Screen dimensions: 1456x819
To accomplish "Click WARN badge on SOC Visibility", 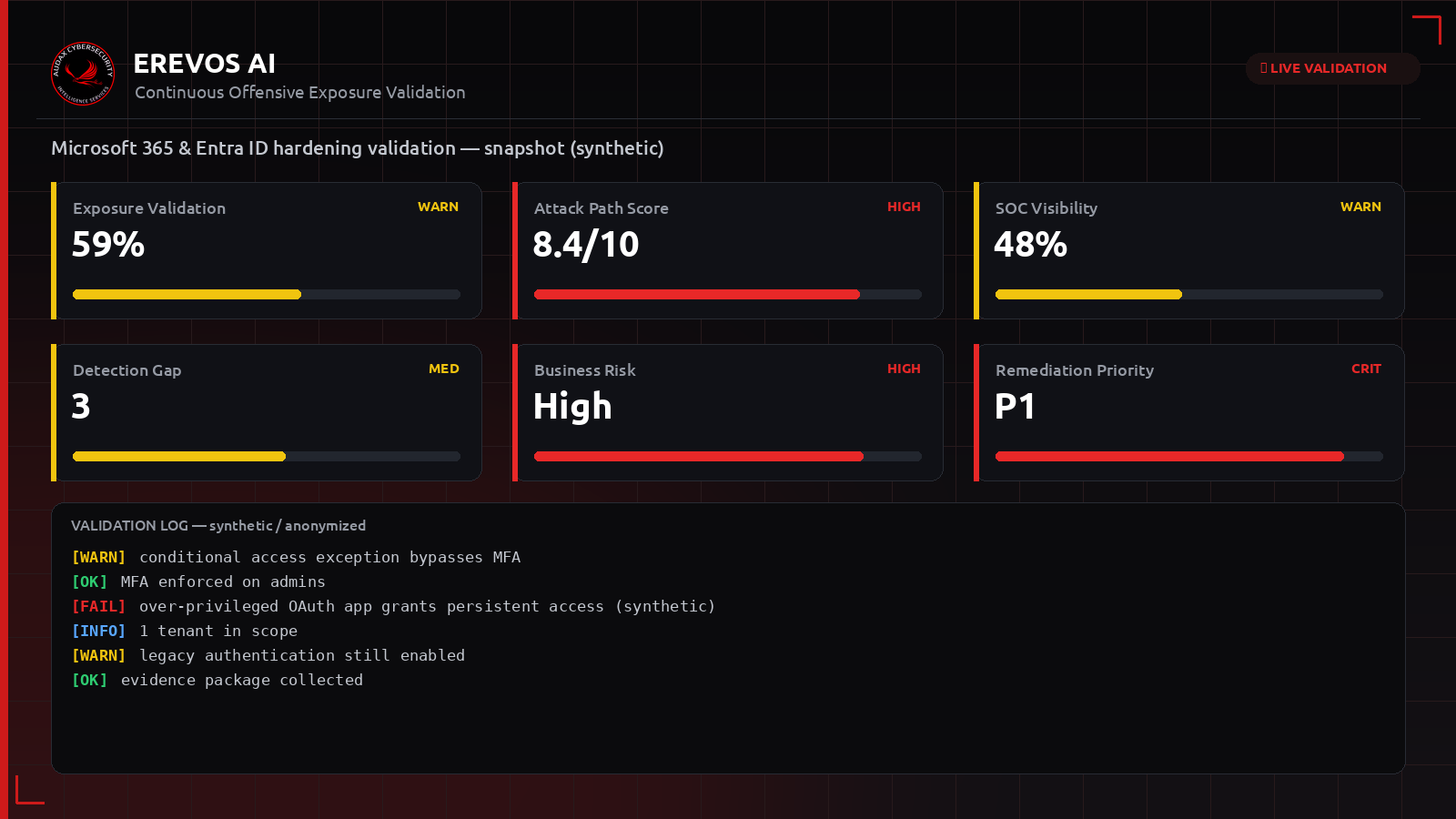I will pos(1360,207).
